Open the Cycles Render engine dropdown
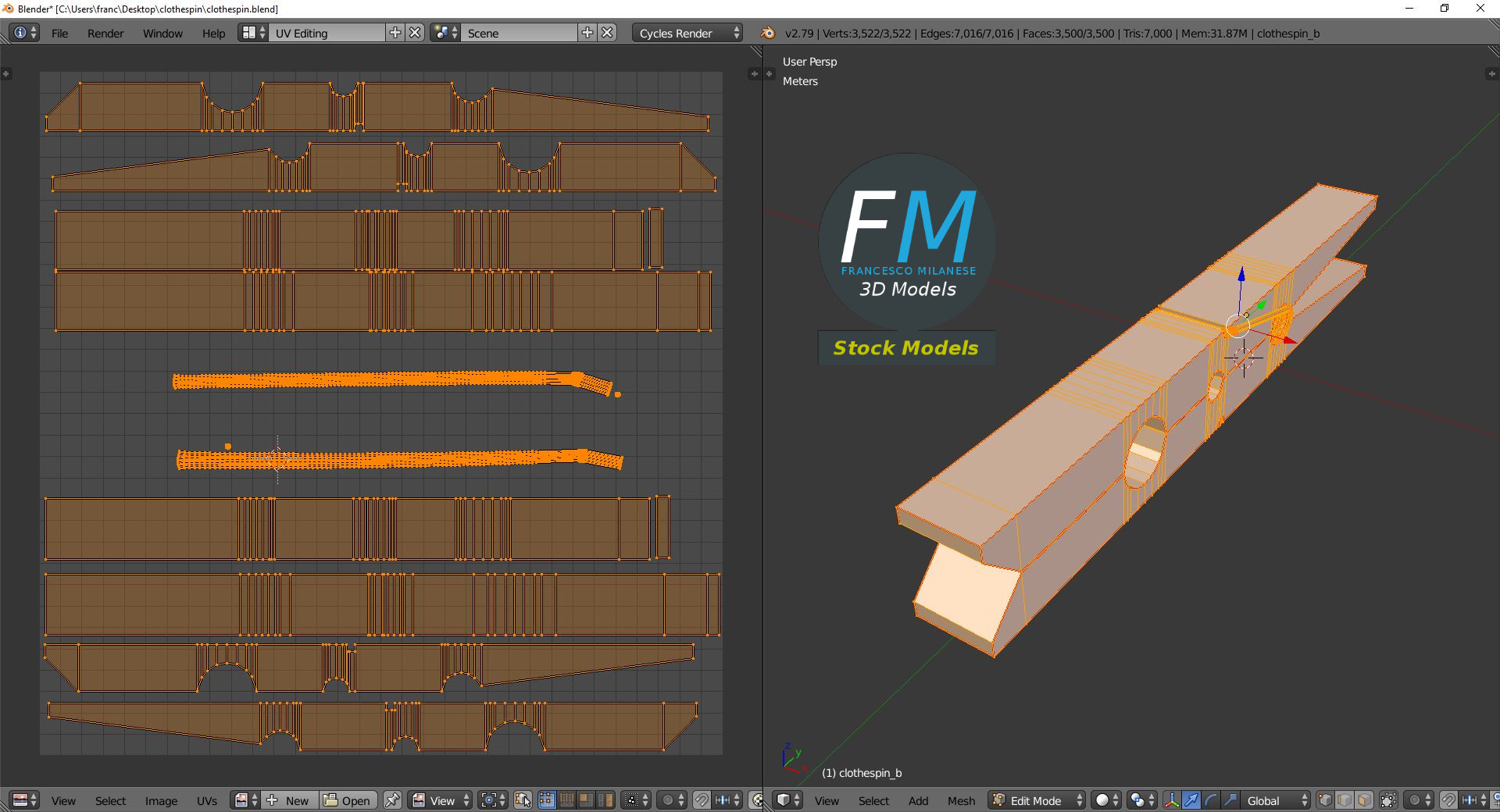This screenshot has height=812, width=1500. click(x=689, y=33)
